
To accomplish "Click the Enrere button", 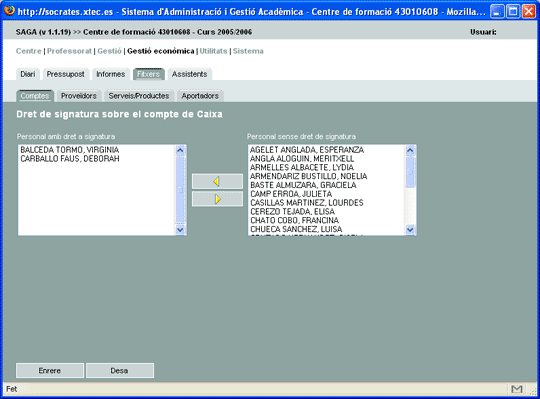I will pyautogui.click(x=50, y=370).
